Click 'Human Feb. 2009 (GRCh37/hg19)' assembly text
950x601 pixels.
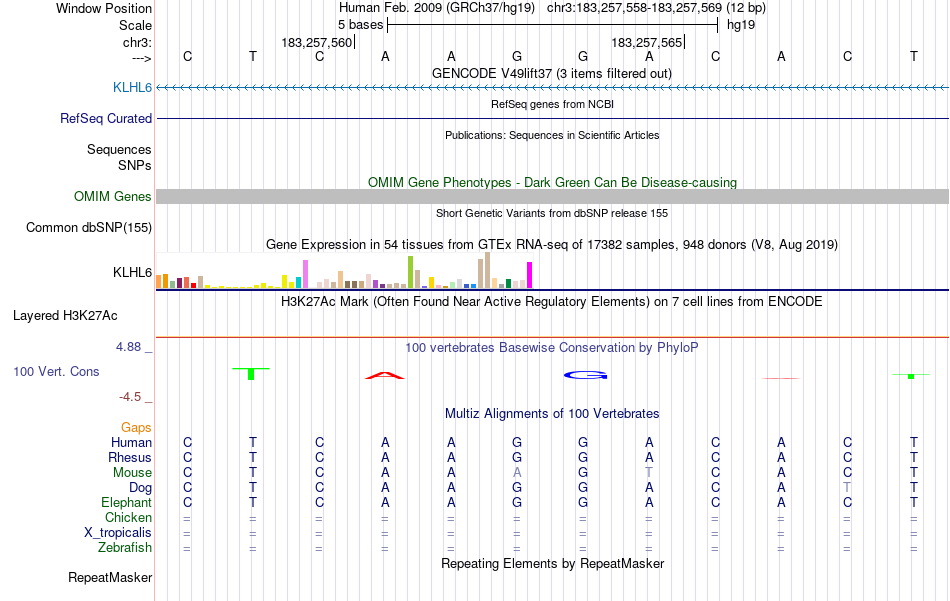pos(437,8)
